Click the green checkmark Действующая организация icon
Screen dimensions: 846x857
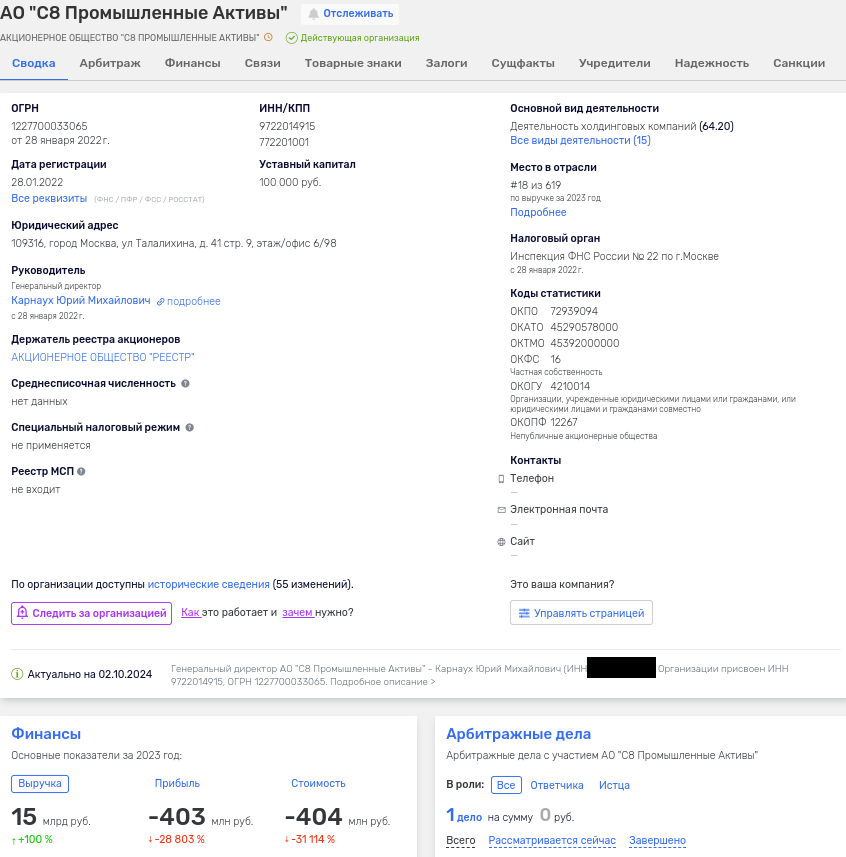[292, 38]
